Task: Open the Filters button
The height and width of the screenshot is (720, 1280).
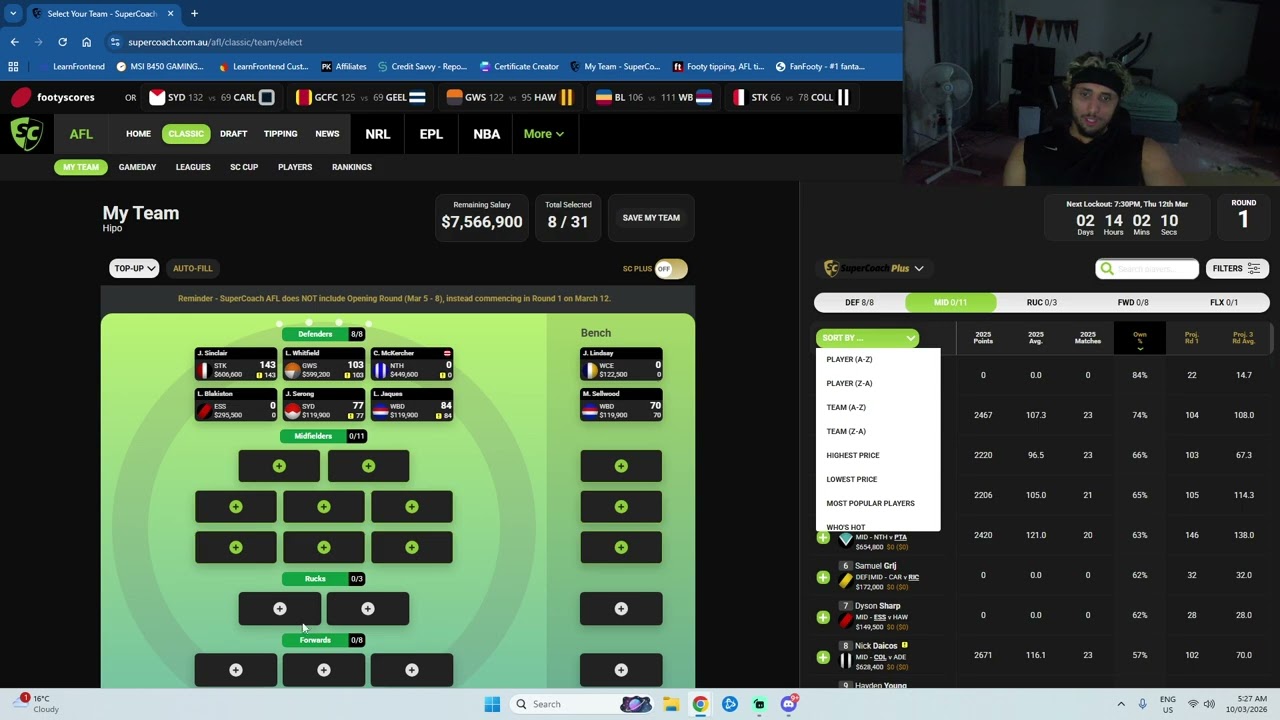Action: coord(1236,268)
